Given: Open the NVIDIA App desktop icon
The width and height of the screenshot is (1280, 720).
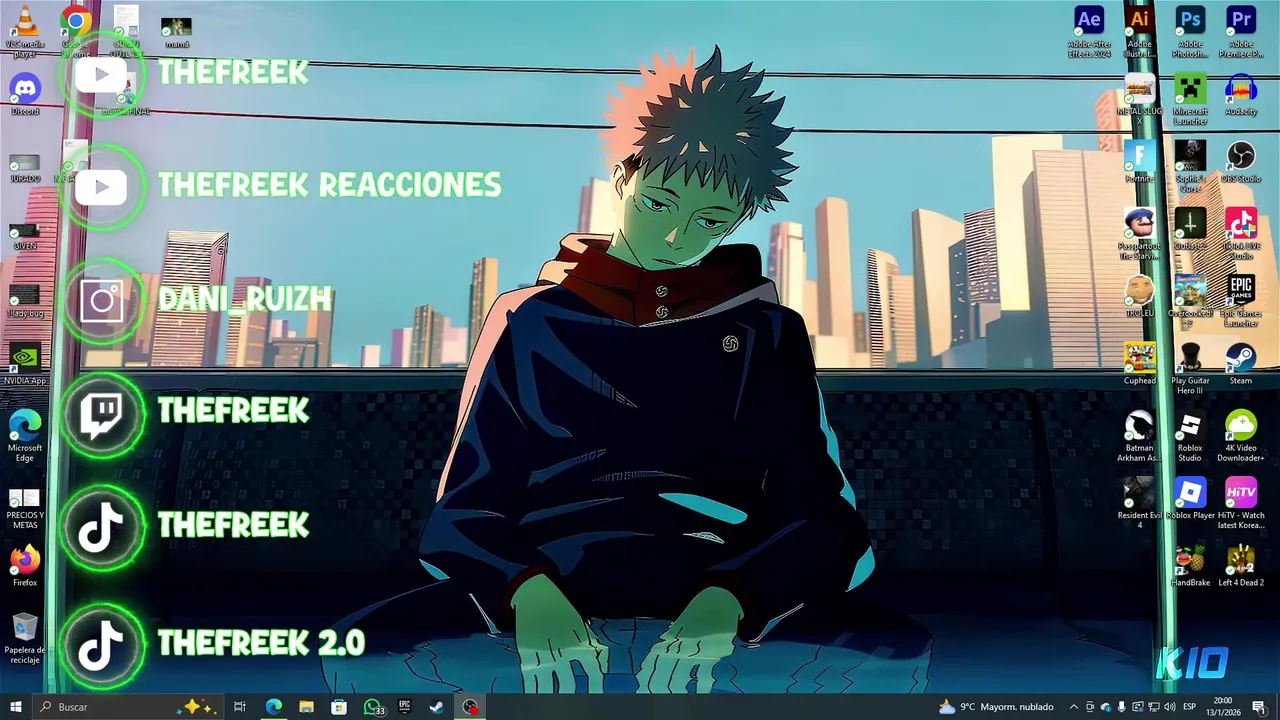Looking at the screenshot, I should [24, 364].
